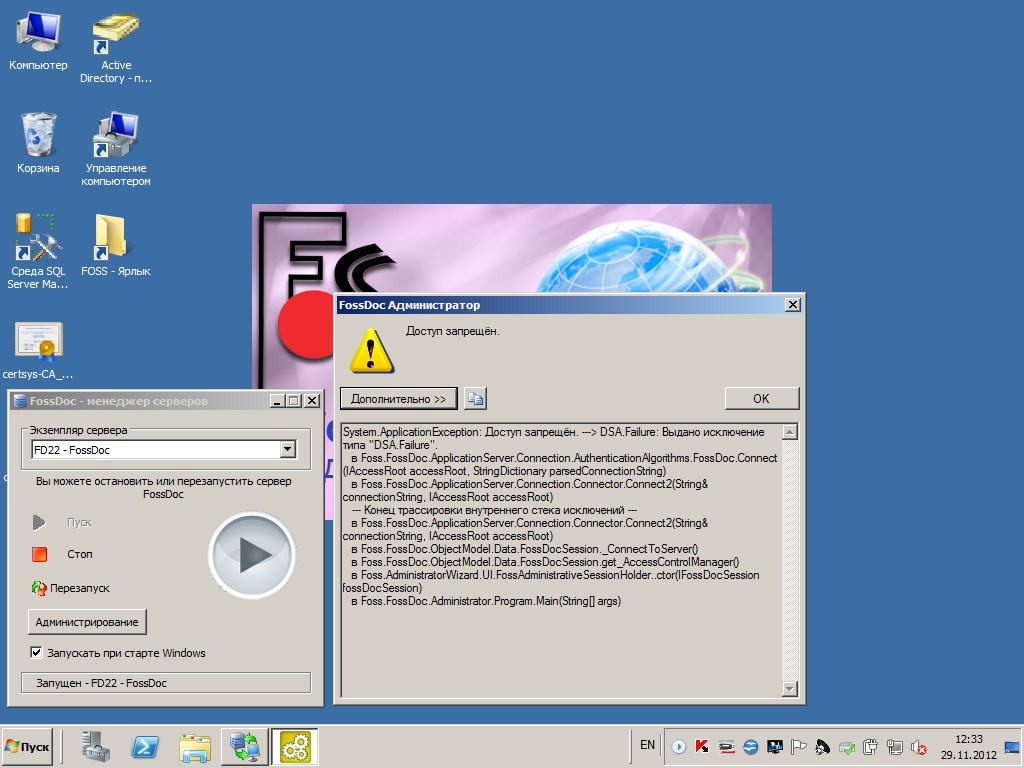Close the FossDoc менеджер серверов window
The image size is (1024, 768).
tap(312, 400)
